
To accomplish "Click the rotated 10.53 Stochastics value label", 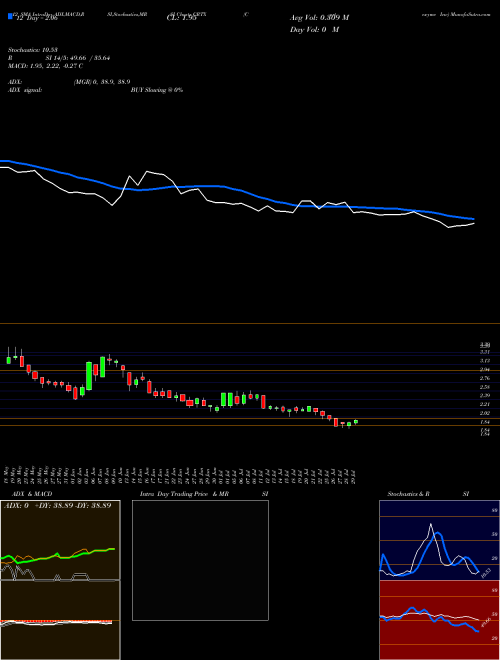I will [x=486, y=573].
